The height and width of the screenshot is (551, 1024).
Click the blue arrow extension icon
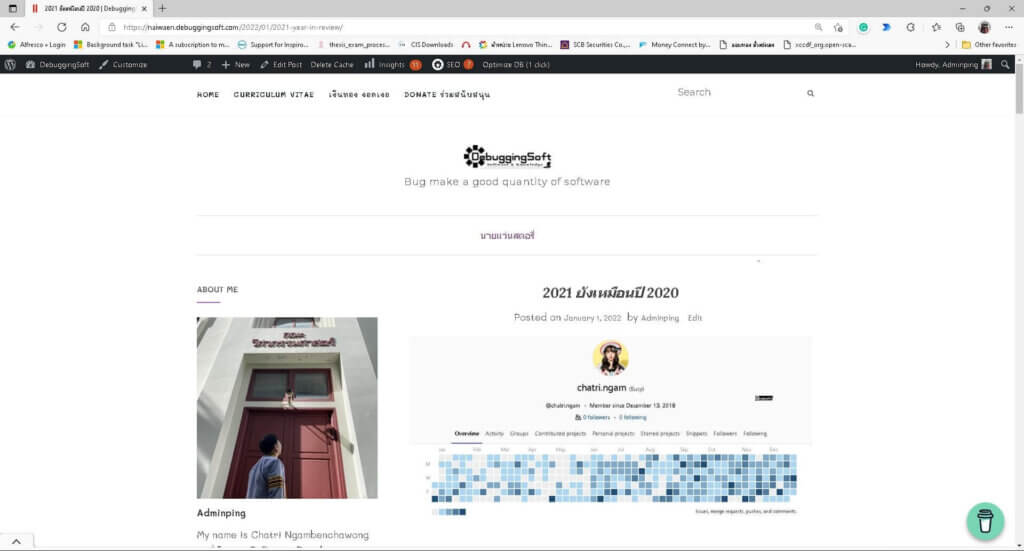(x=886, y=27)
